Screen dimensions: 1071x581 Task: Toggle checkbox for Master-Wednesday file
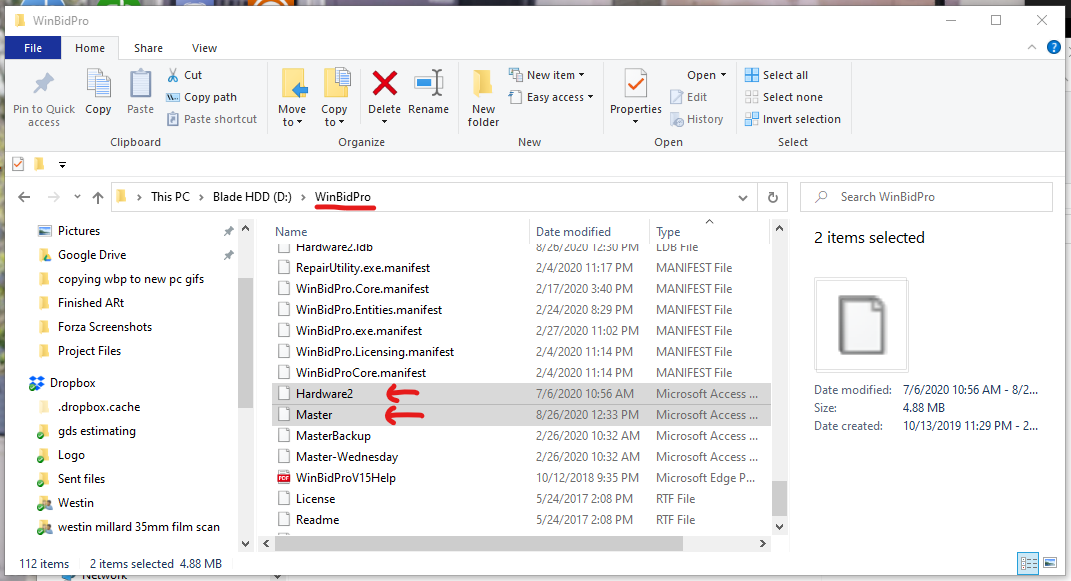pos(283,457)
